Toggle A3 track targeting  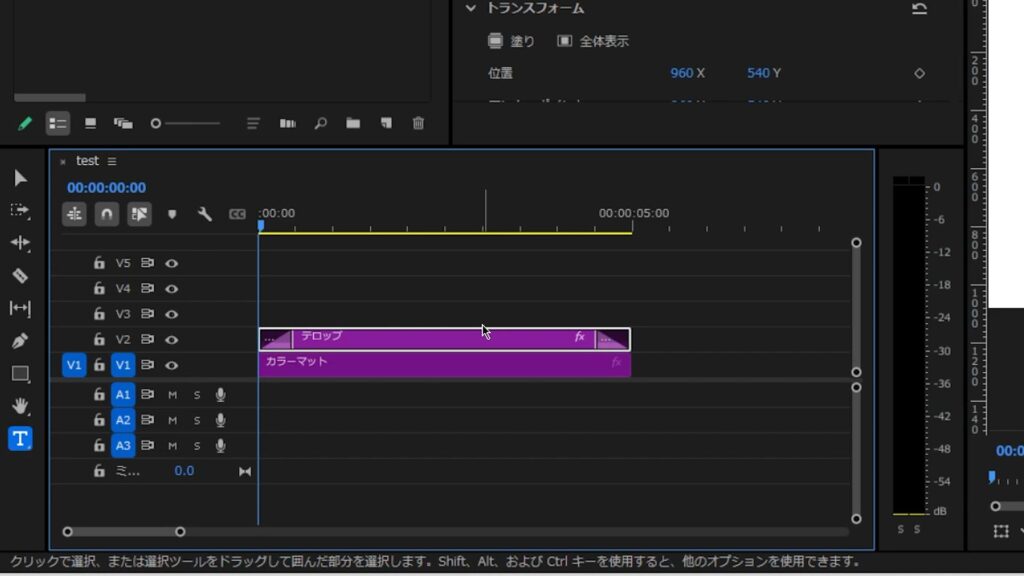click(123, 445)
